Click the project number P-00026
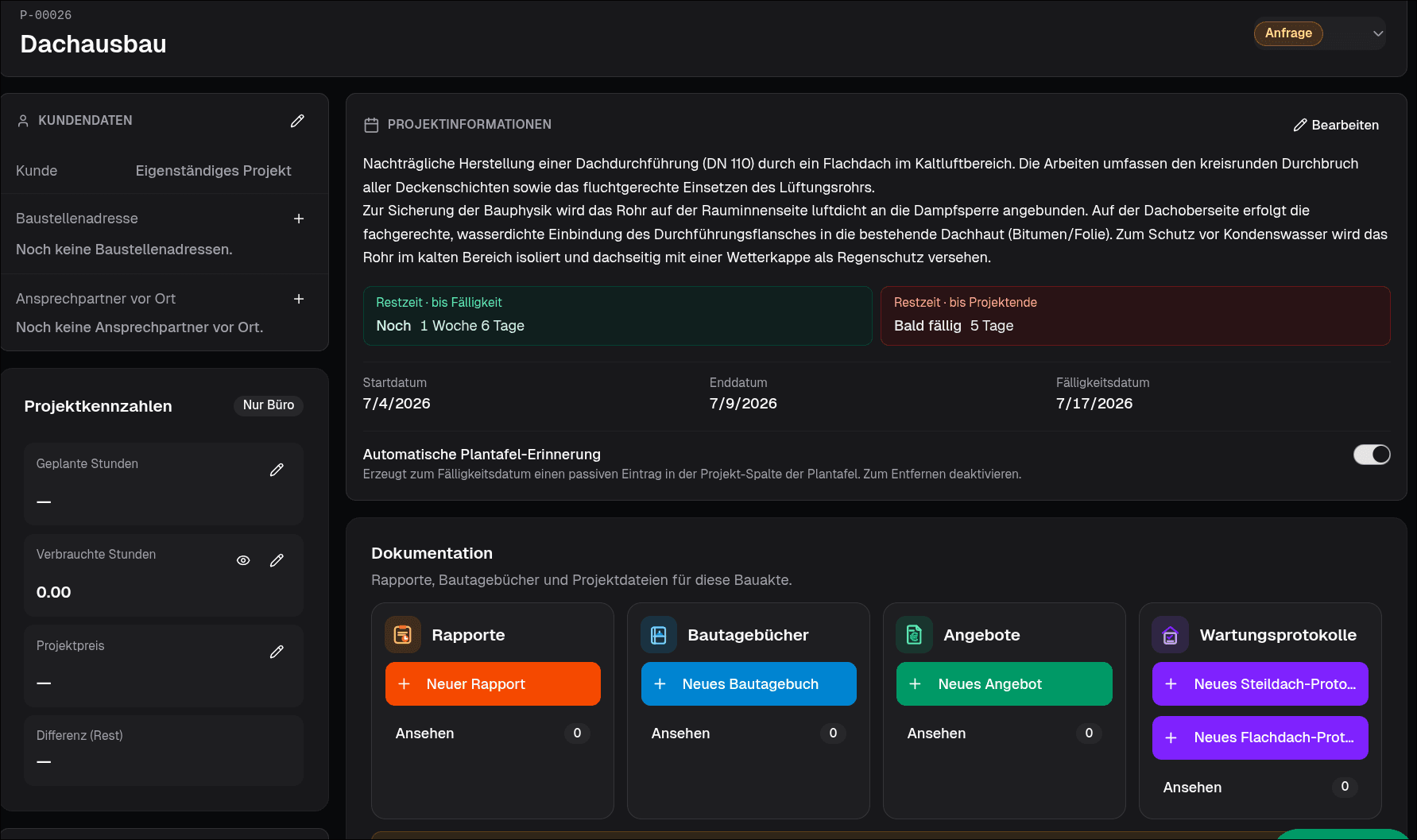1417x840 pixels. [x=45, y=15]
